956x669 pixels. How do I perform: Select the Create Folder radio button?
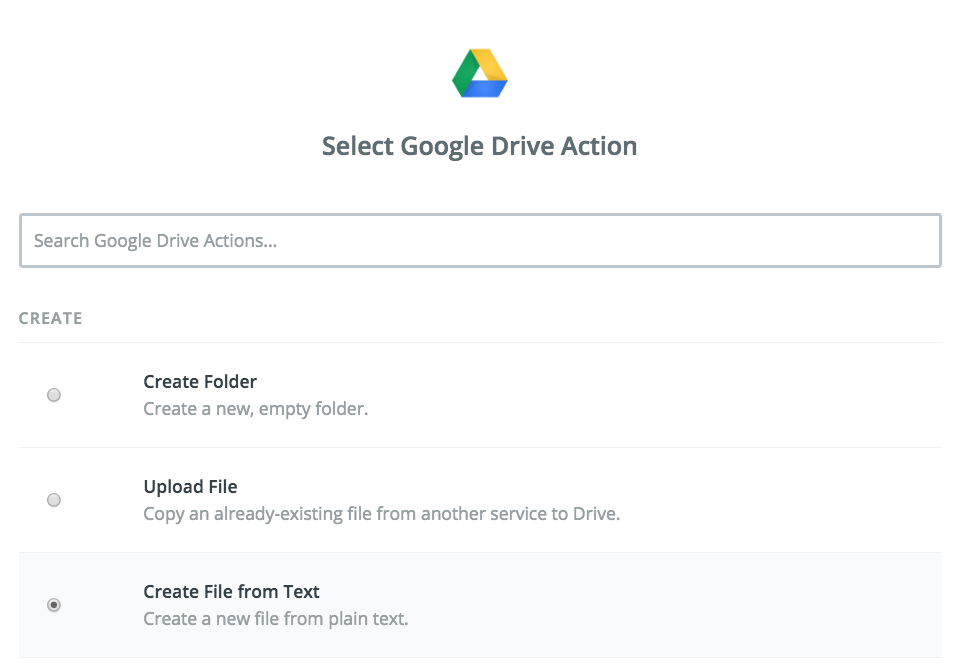point(54,395)
